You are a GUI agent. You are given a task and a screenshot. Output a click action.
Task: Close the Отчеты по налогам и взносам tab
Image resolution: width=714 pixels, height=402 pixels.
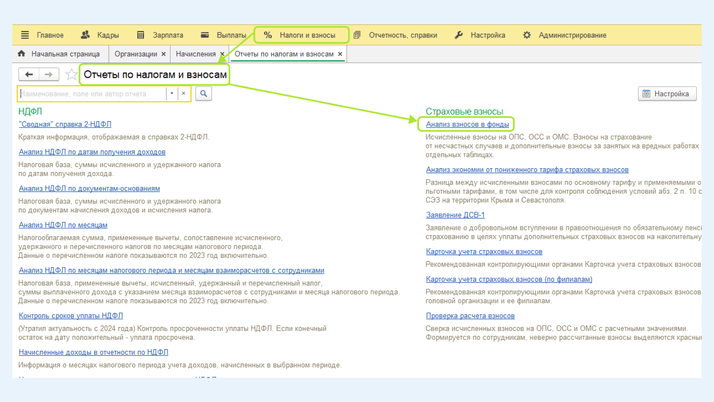pos(340,54)
